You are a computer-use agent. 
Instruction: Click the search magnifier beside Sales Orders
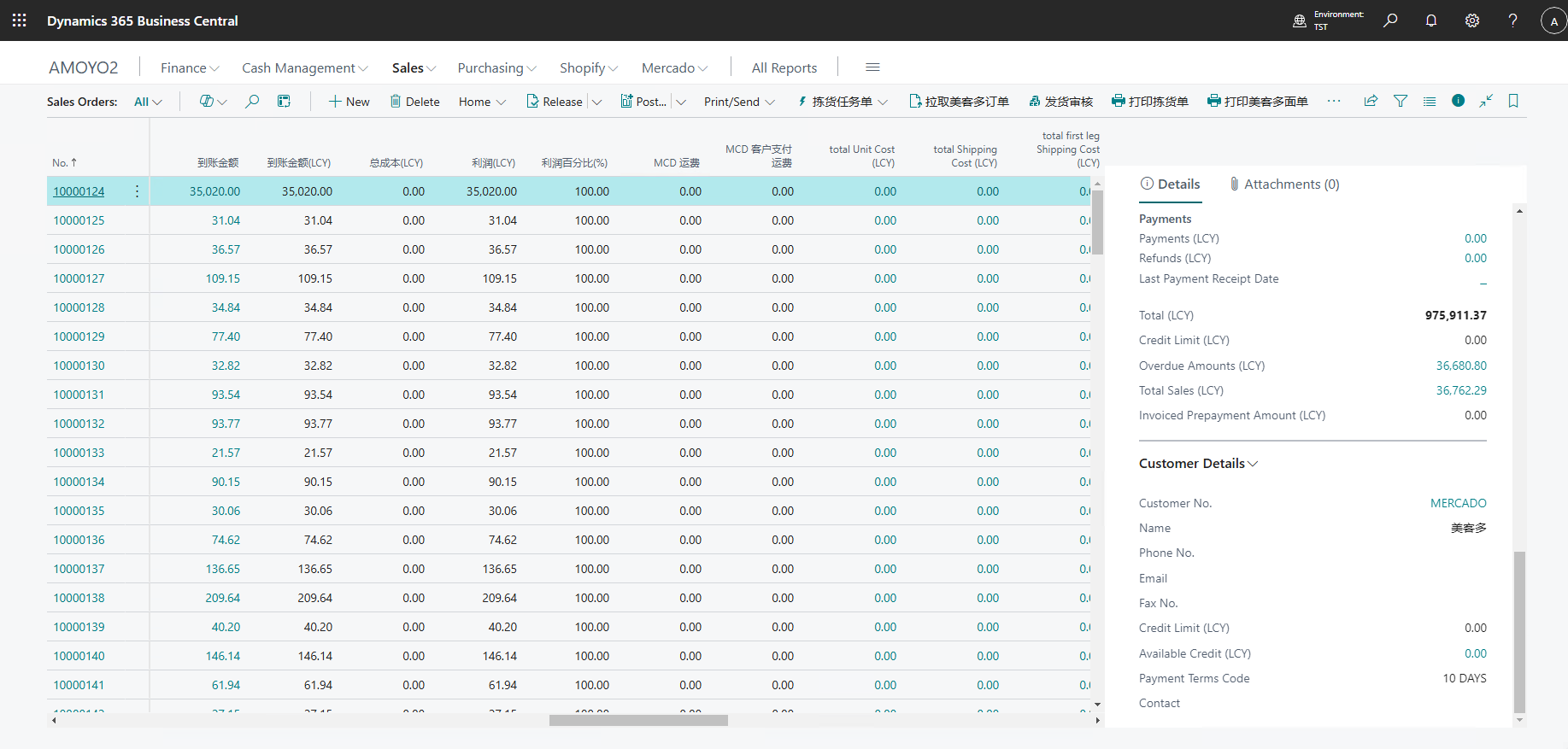coord(252,102)
